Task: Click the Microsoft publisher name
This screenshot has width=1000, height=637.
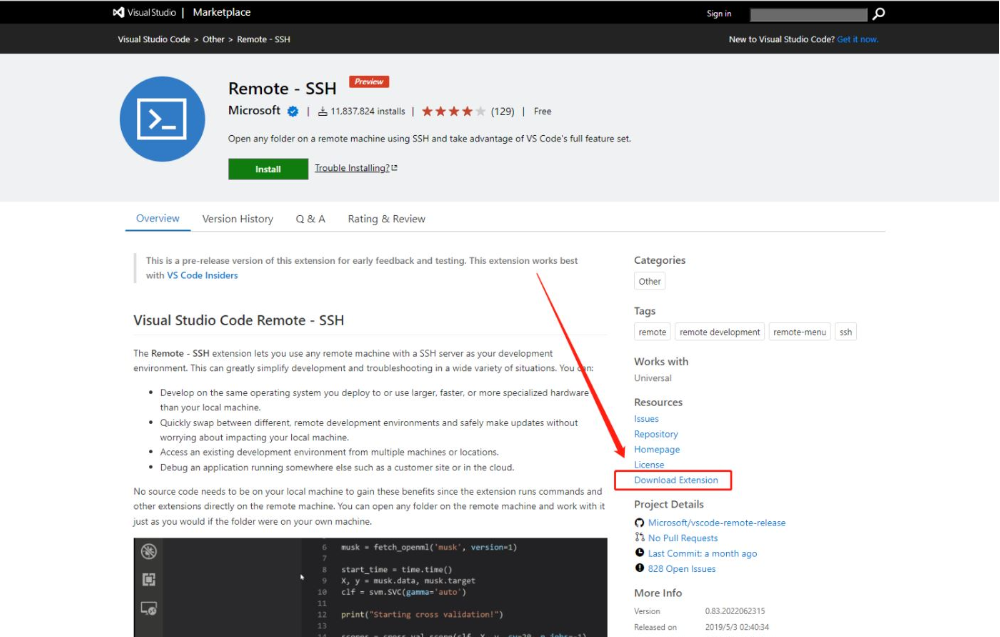Action: click(x=254, y=110)
